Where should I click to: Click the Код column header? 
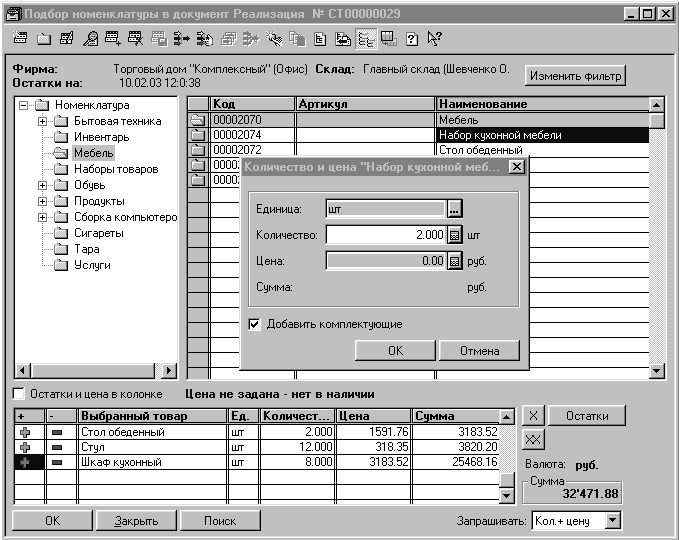252,104
